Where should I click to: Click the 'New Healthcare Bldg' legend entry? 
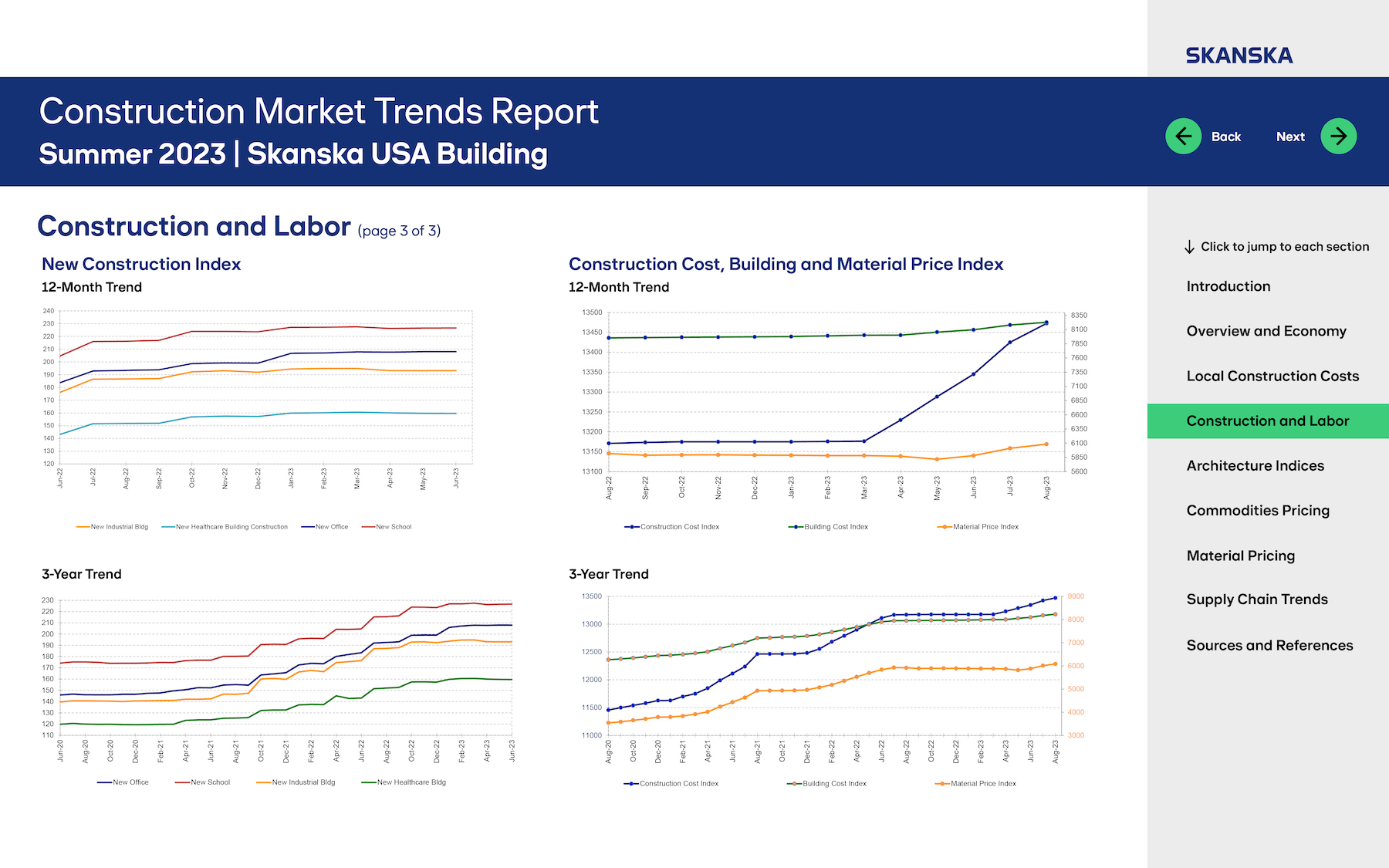(404, 782)
